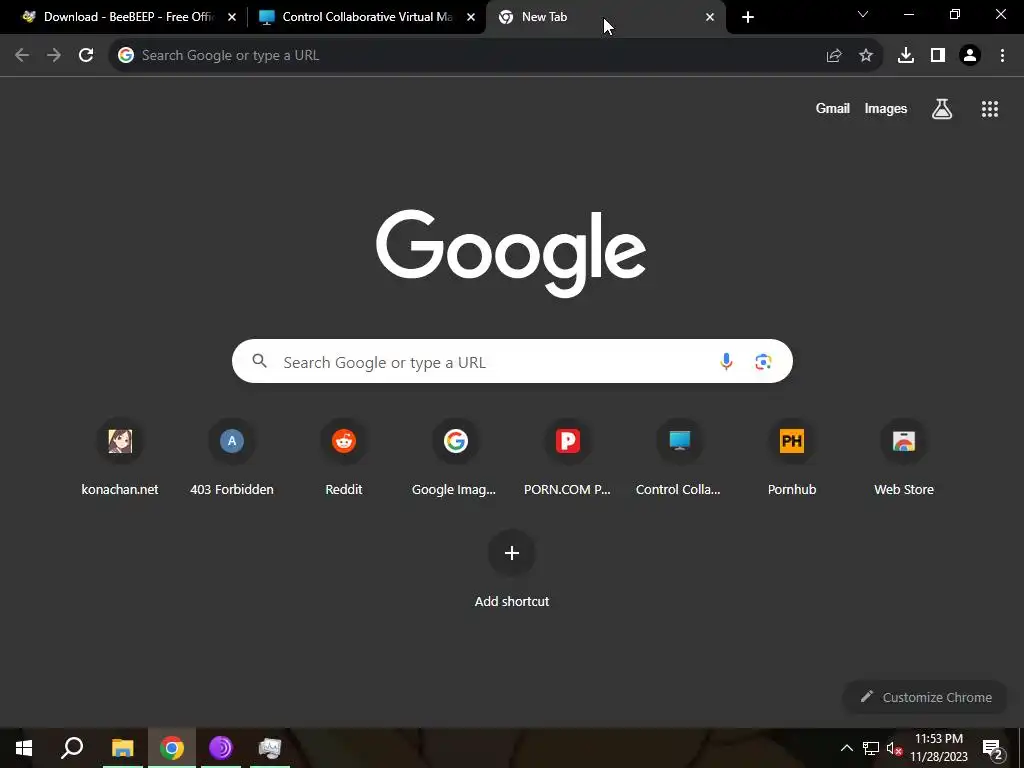Viewport: 1024px width, 768px height.
Task: Reload the page with the refresh icon
Action: (86, 56)
